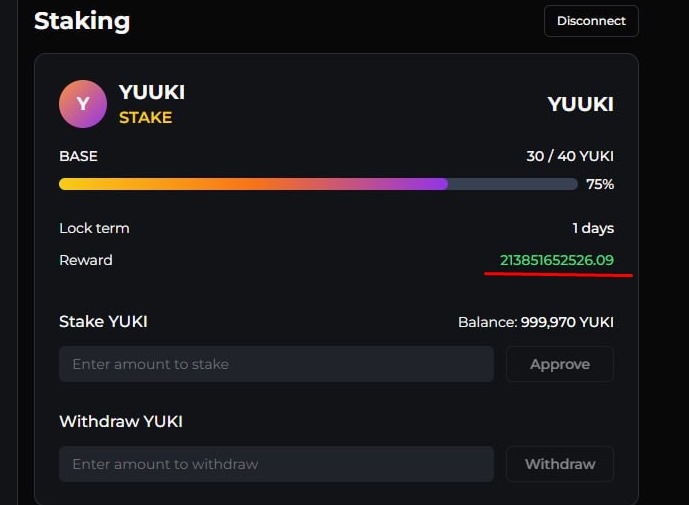Viewport: 689px width, 505px height.
Task: Click the right-side YUUKI token name
Action: tap(580, 104)
